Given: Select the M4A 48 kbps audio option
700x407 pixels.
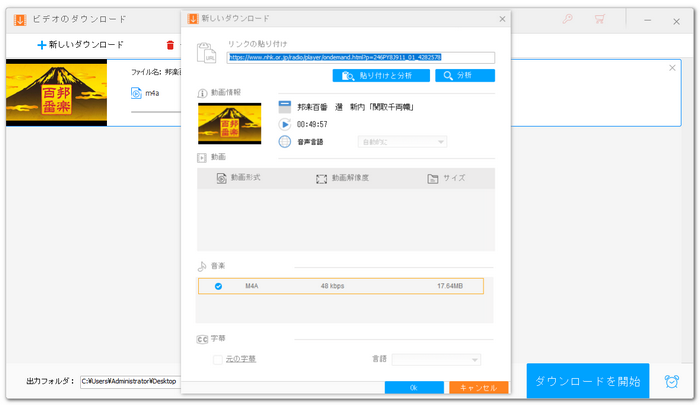Looking at the screenshot, I should click(340, 286).
